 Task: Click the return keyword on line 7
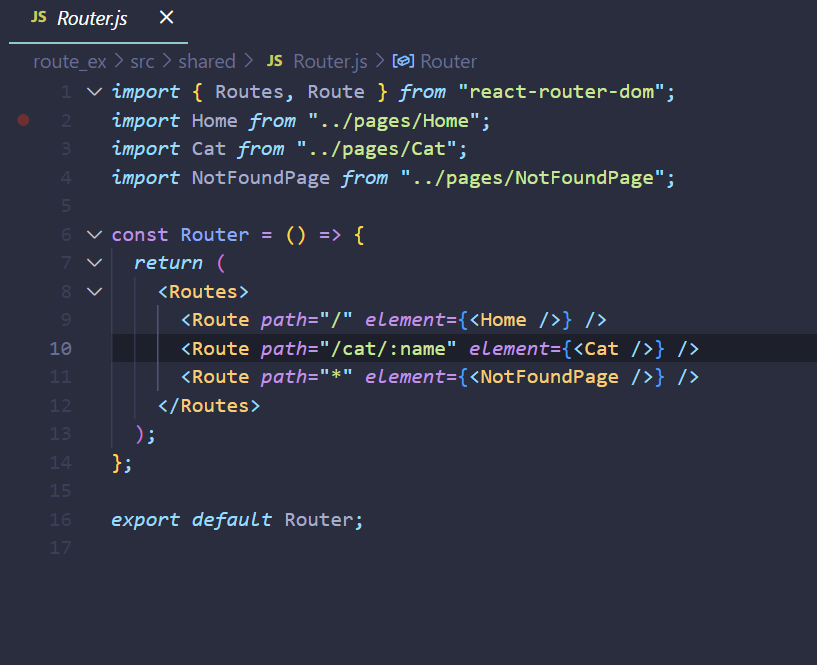(168, 263)
